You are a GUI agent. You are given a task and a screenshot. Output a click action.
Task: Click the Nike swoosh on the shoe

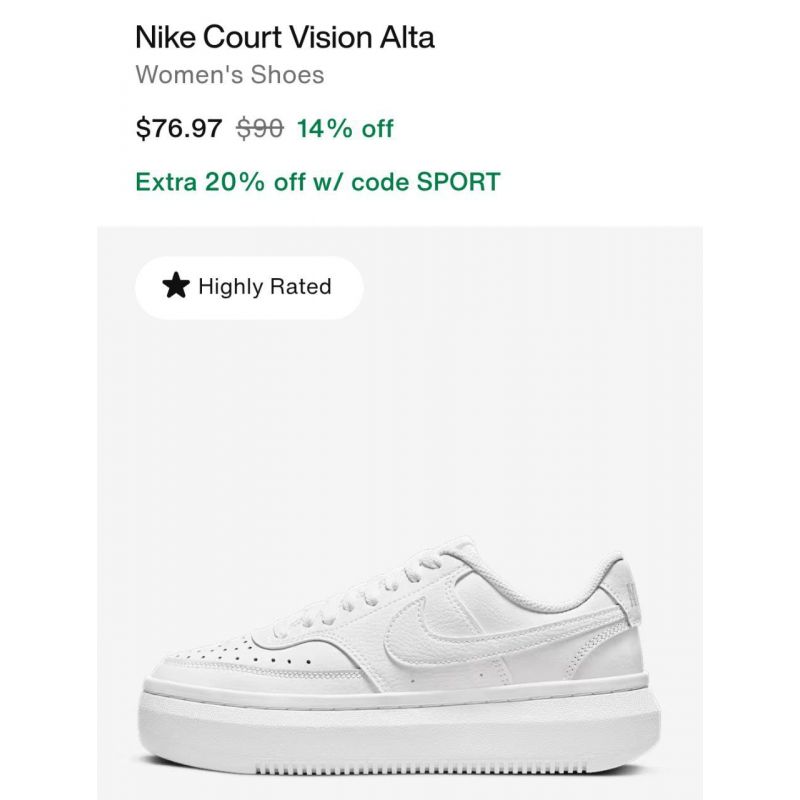tap(459, 630)
